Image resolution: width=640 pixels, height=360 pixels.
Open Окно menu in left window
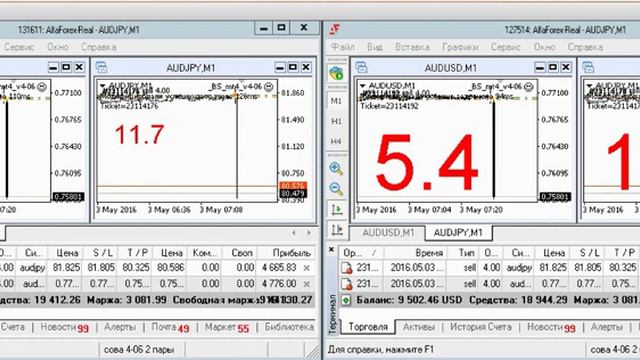58,47
